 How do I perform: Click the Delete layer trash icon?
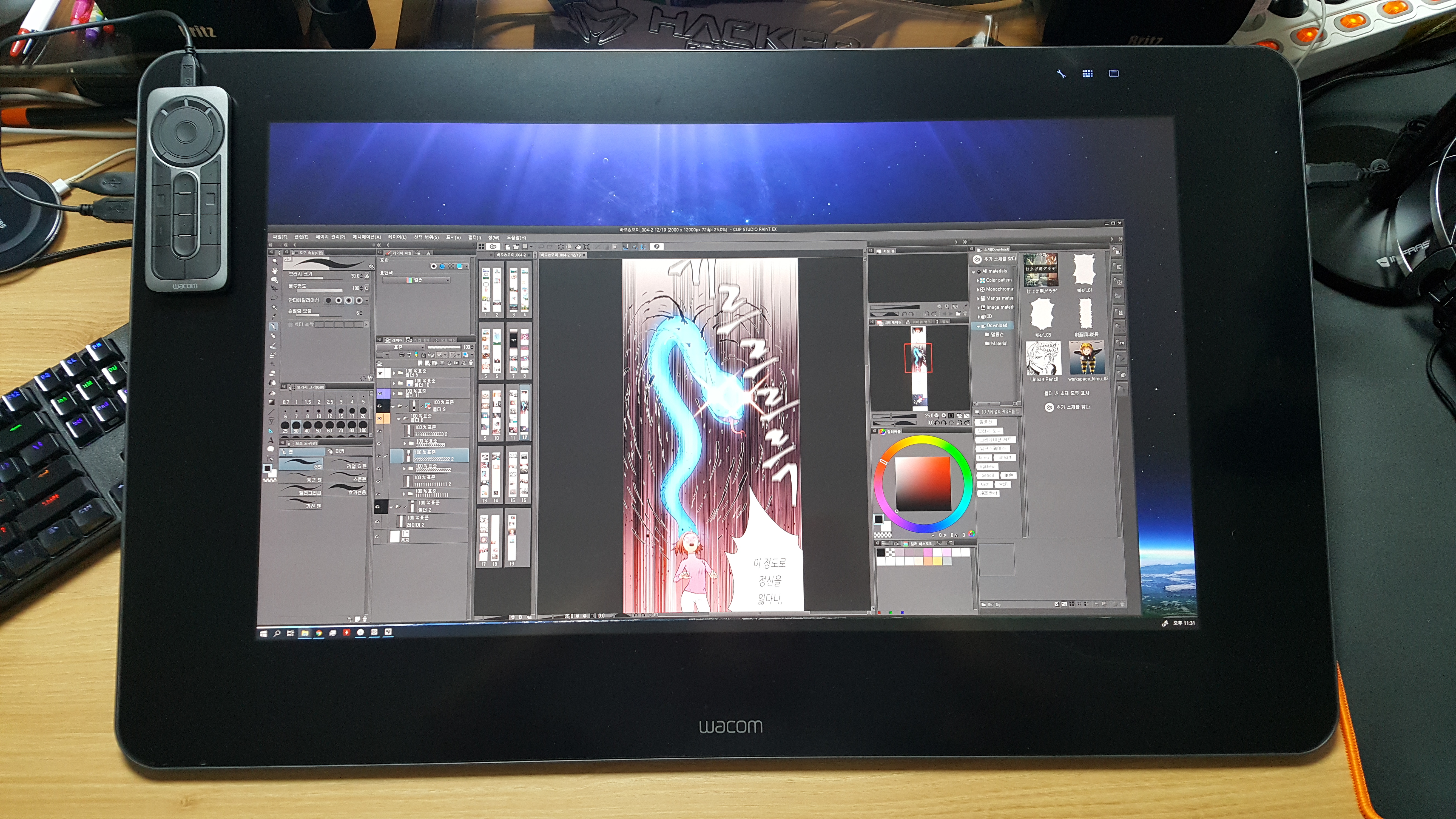[x=471, y=362]
